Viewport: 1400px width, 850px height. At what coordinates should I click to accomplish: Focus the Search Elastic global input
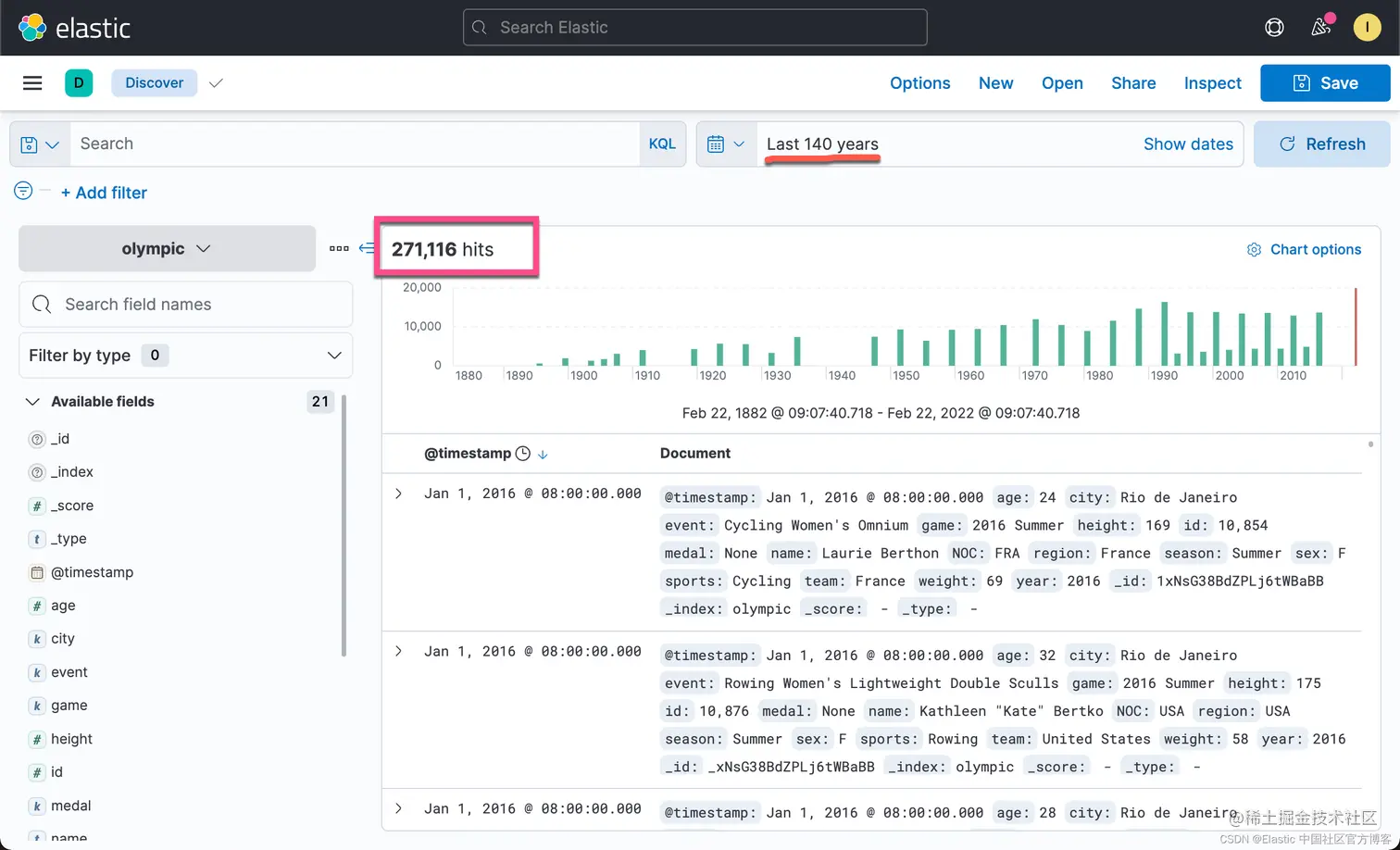(695, 28)
